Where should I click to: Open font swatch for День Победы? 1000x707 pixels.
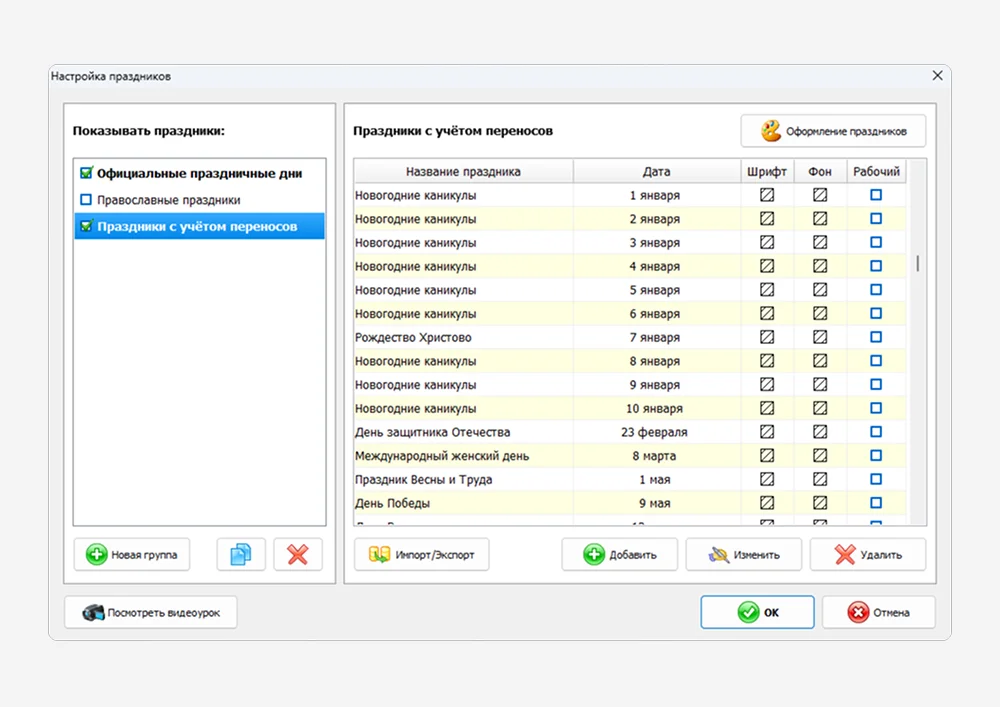(x=767, y=503)
